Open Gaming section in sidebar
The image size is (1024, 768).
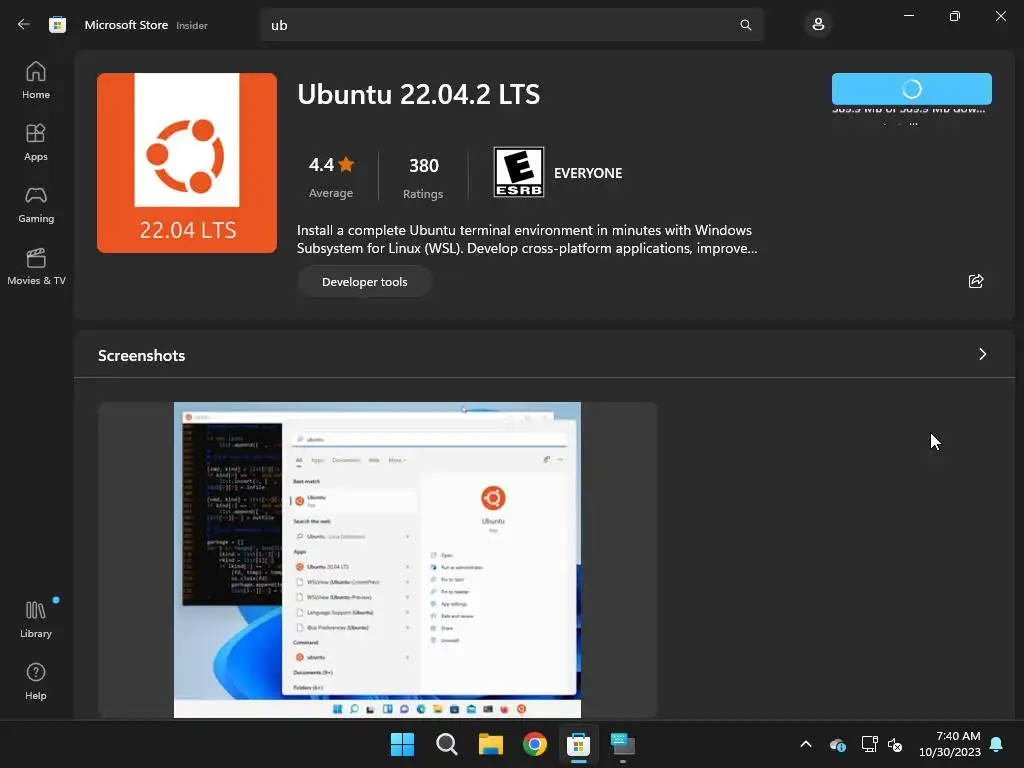tap(36, 204)
